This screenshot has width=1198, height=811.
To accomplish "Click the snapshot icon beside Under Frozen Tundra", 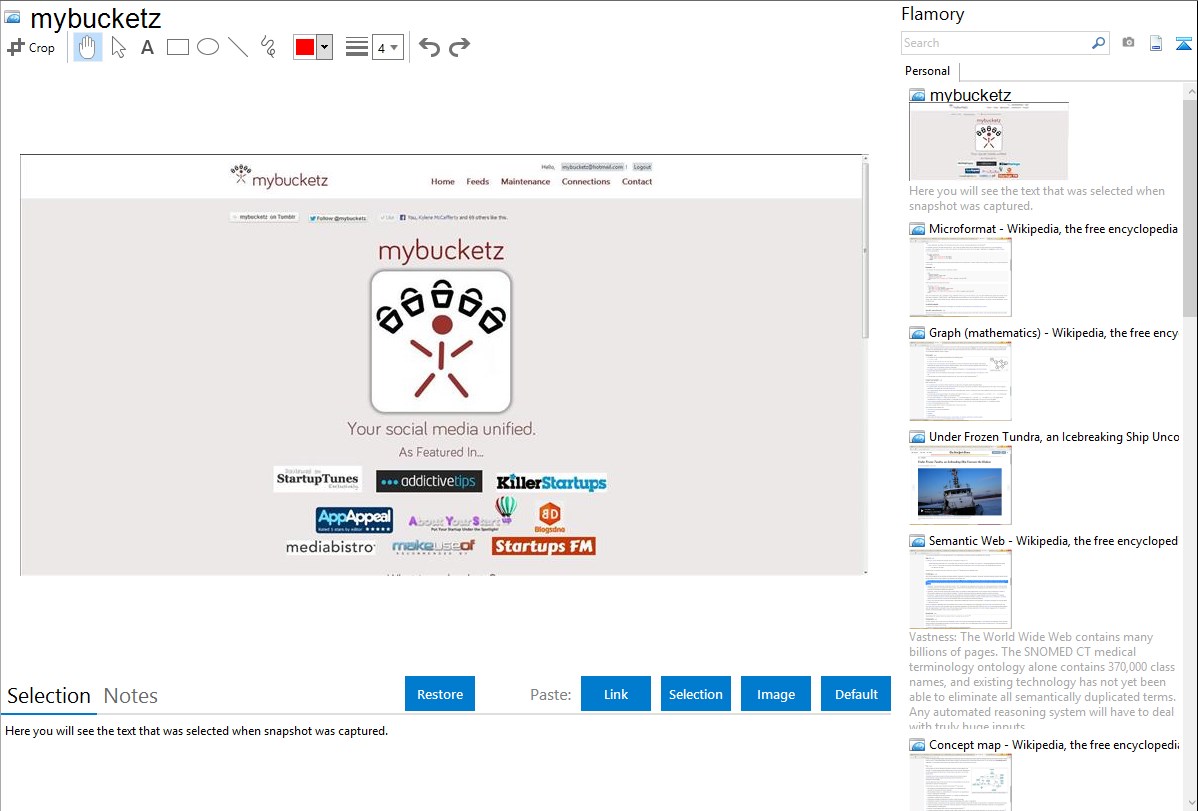I will [918, 437].
